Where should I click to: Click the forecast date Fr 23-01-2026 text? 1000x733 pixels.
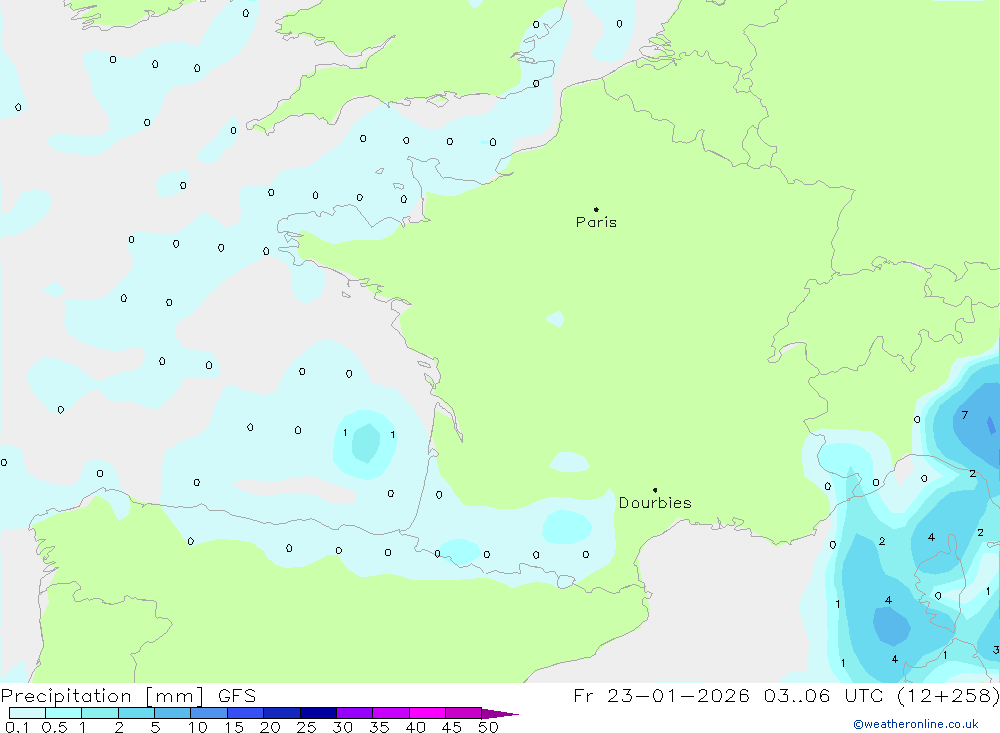click(x=661, y=695)
